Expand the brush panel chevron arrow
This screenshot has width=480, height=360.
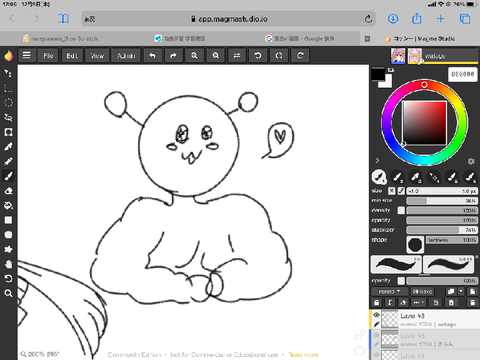(377, 161)
